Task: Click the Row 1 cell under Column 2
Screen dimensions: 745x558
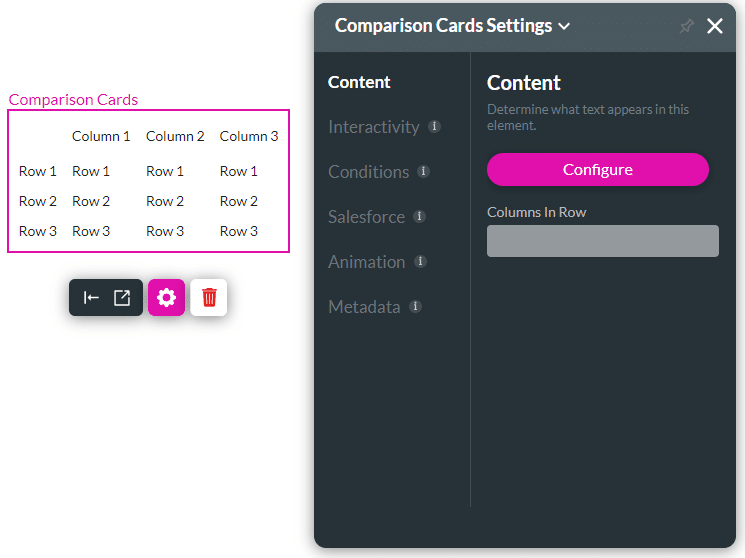Action: click(x=165, y=171)
